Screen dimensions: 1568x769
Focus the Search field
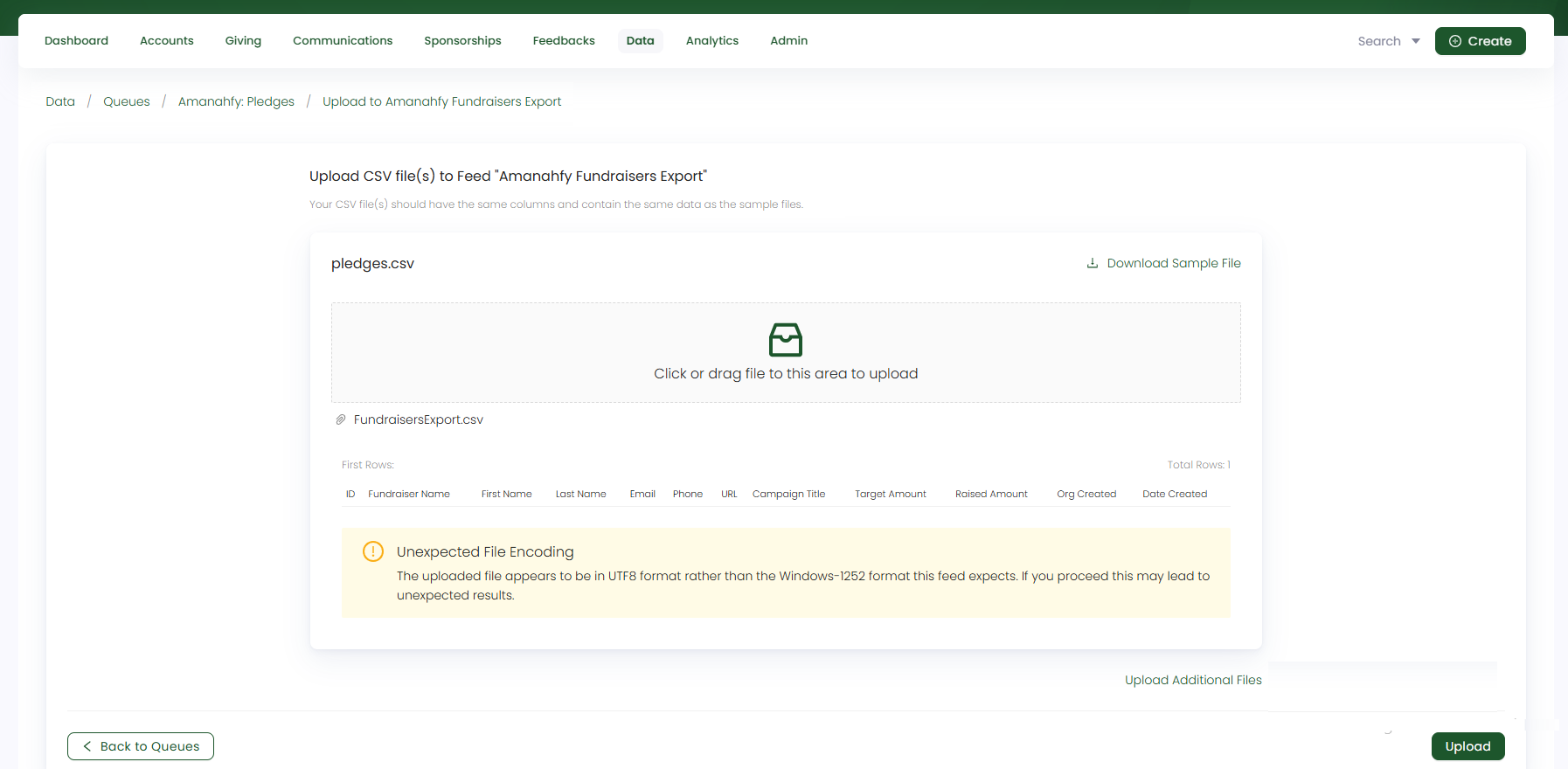(x=1379, y=41)
